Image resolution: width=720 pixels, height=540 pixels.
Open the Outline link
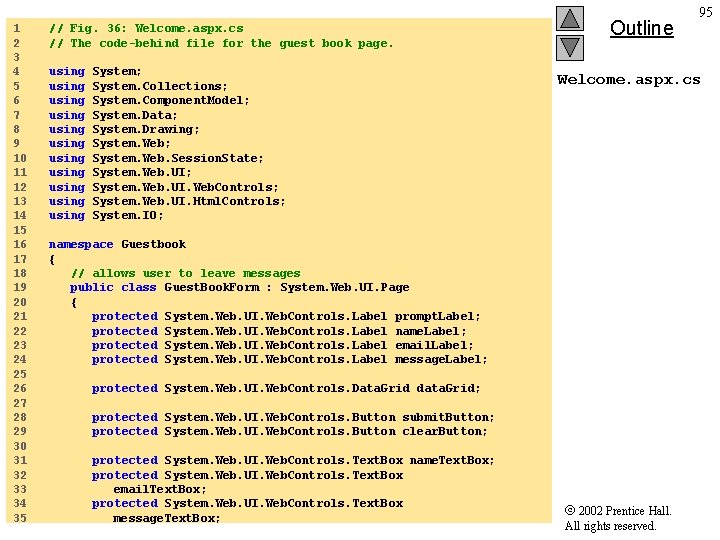coord(641,28)
